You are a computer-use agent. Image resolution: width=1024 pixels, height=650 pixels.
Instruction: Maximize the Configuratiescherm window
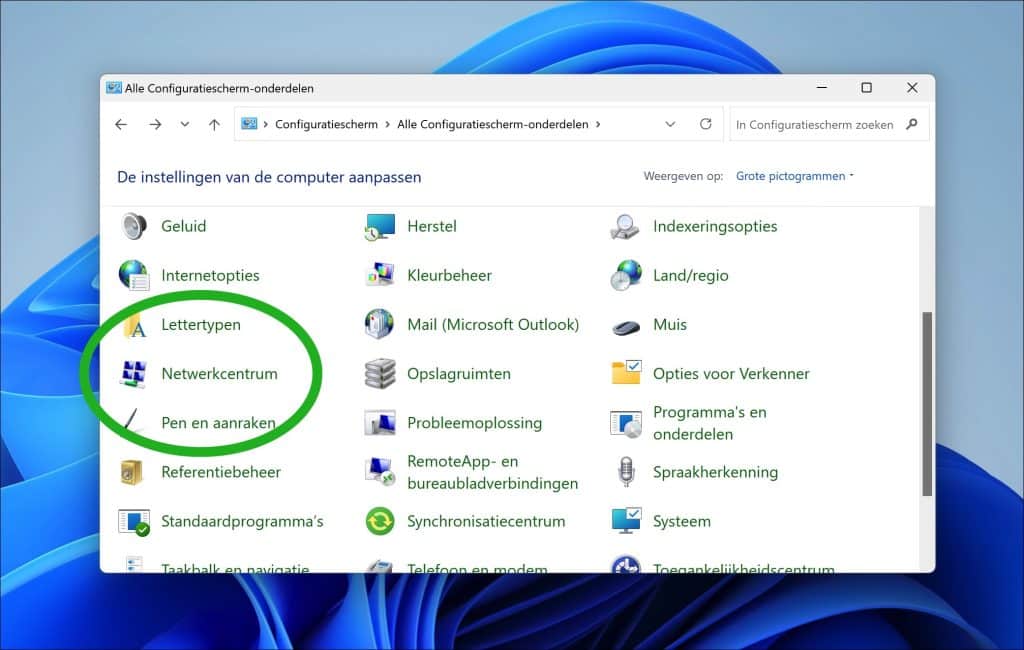[x=867, y=88]
